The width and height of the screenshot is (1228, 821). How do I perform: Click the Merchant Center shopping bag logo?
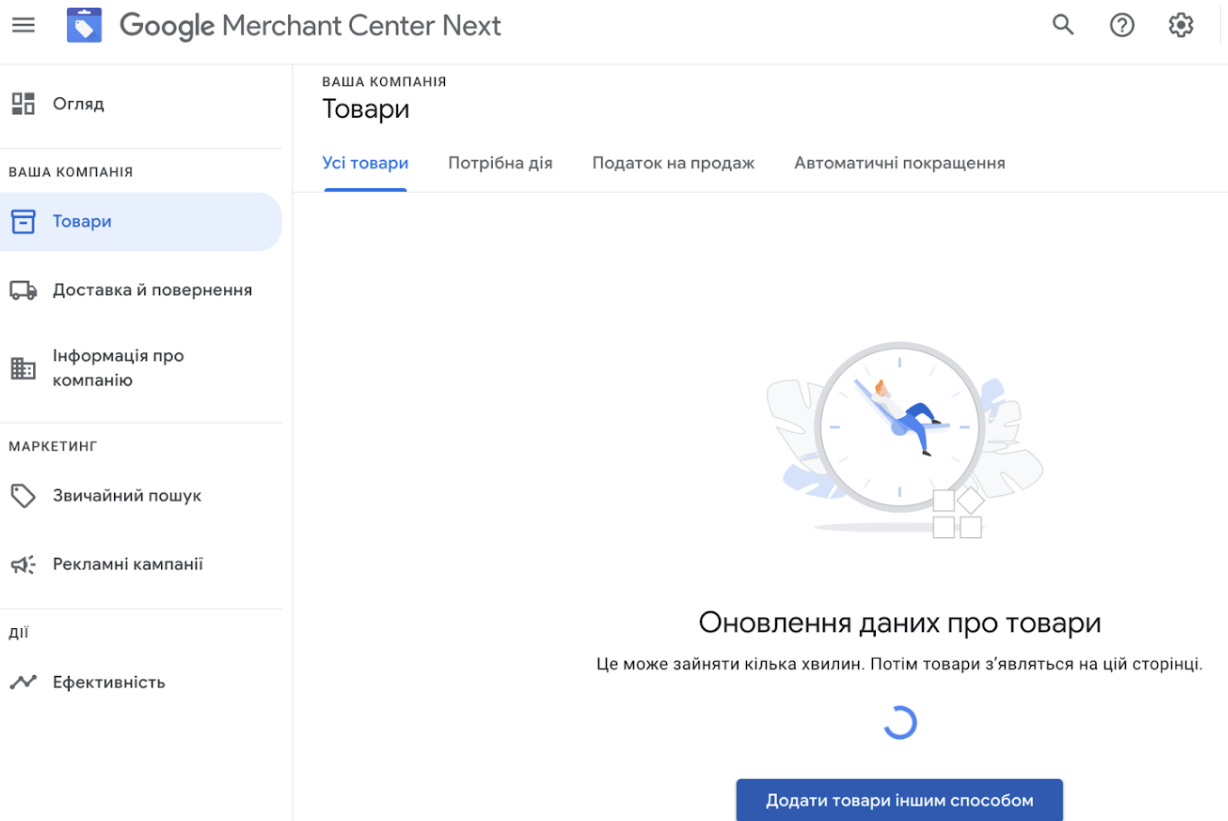click(84, 24)
